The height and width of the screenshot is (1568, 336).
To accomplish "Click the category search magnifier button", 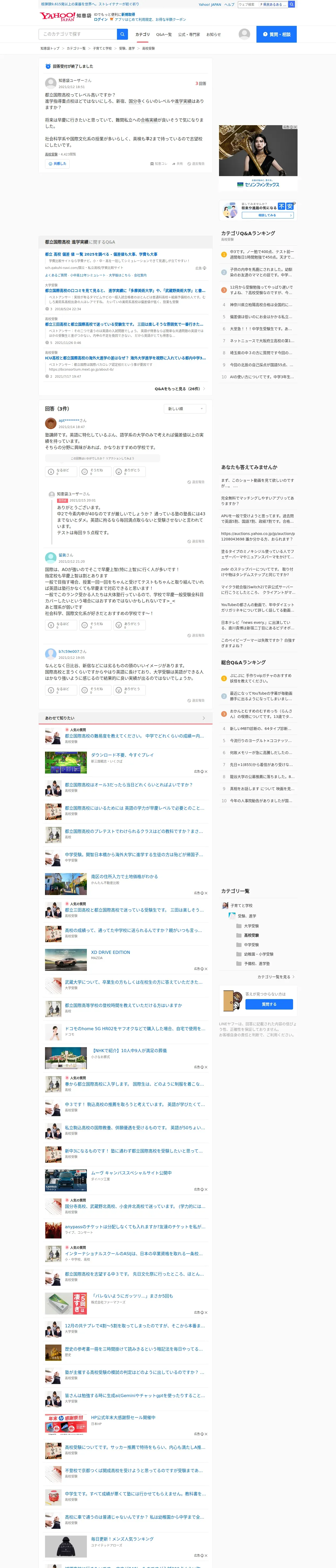I will pyautogui.click(x=122, y=34).
